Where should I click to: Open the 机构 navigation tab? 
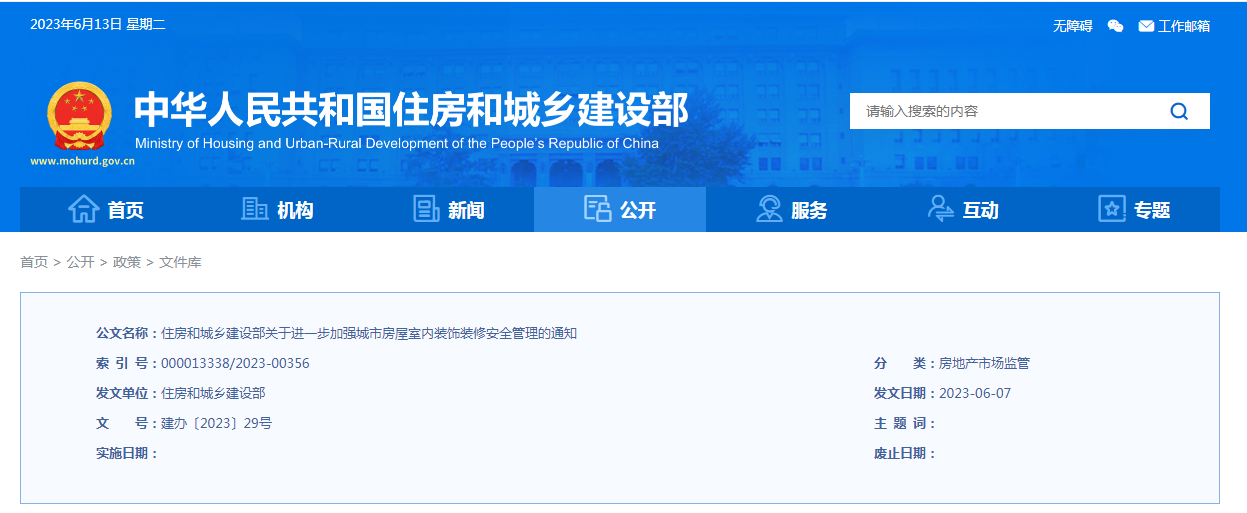coord(277,209)
